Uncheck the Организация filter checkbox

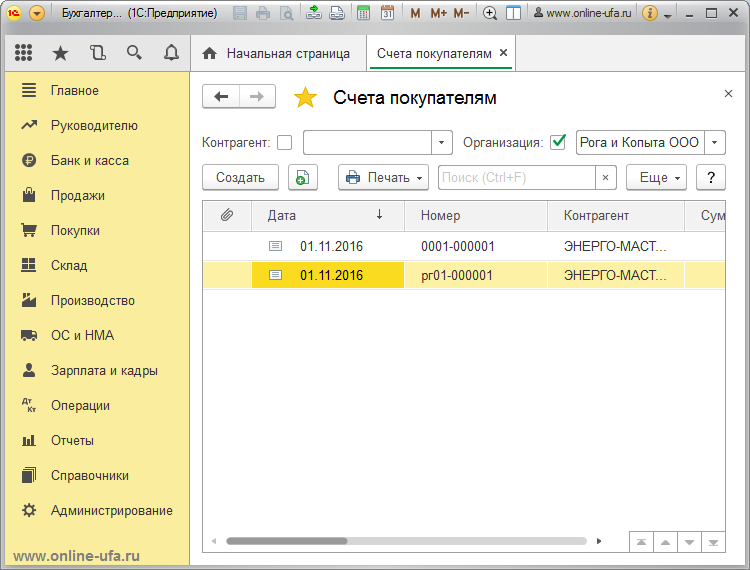pos(558,143)
